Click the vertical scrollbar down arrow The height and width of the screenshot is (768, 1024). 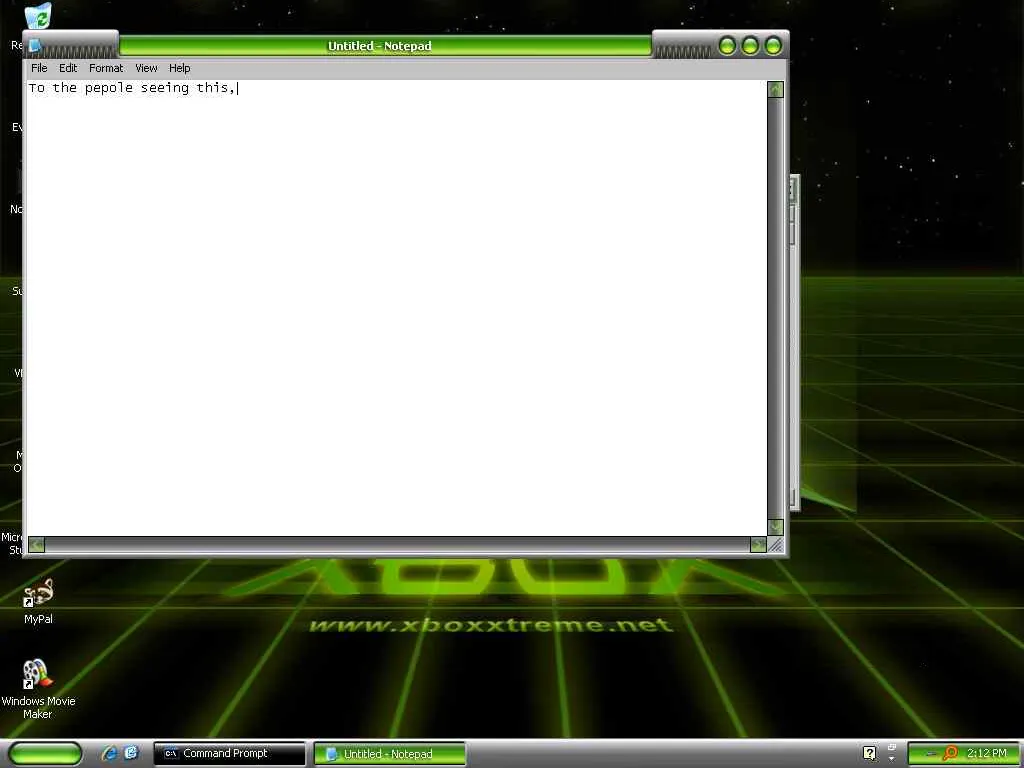tap(775, 526)
